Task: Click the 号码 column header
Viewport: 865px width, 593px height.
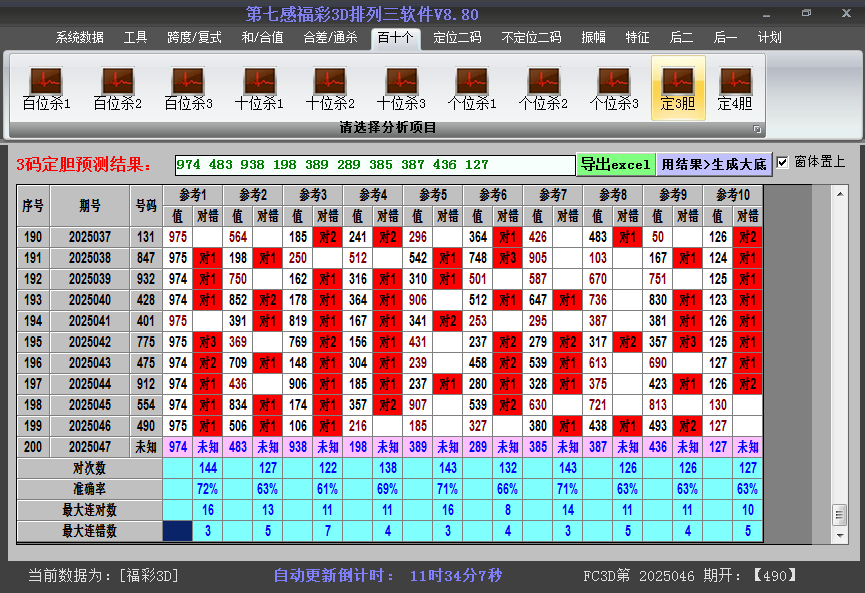Action: [x=146, y=206]
